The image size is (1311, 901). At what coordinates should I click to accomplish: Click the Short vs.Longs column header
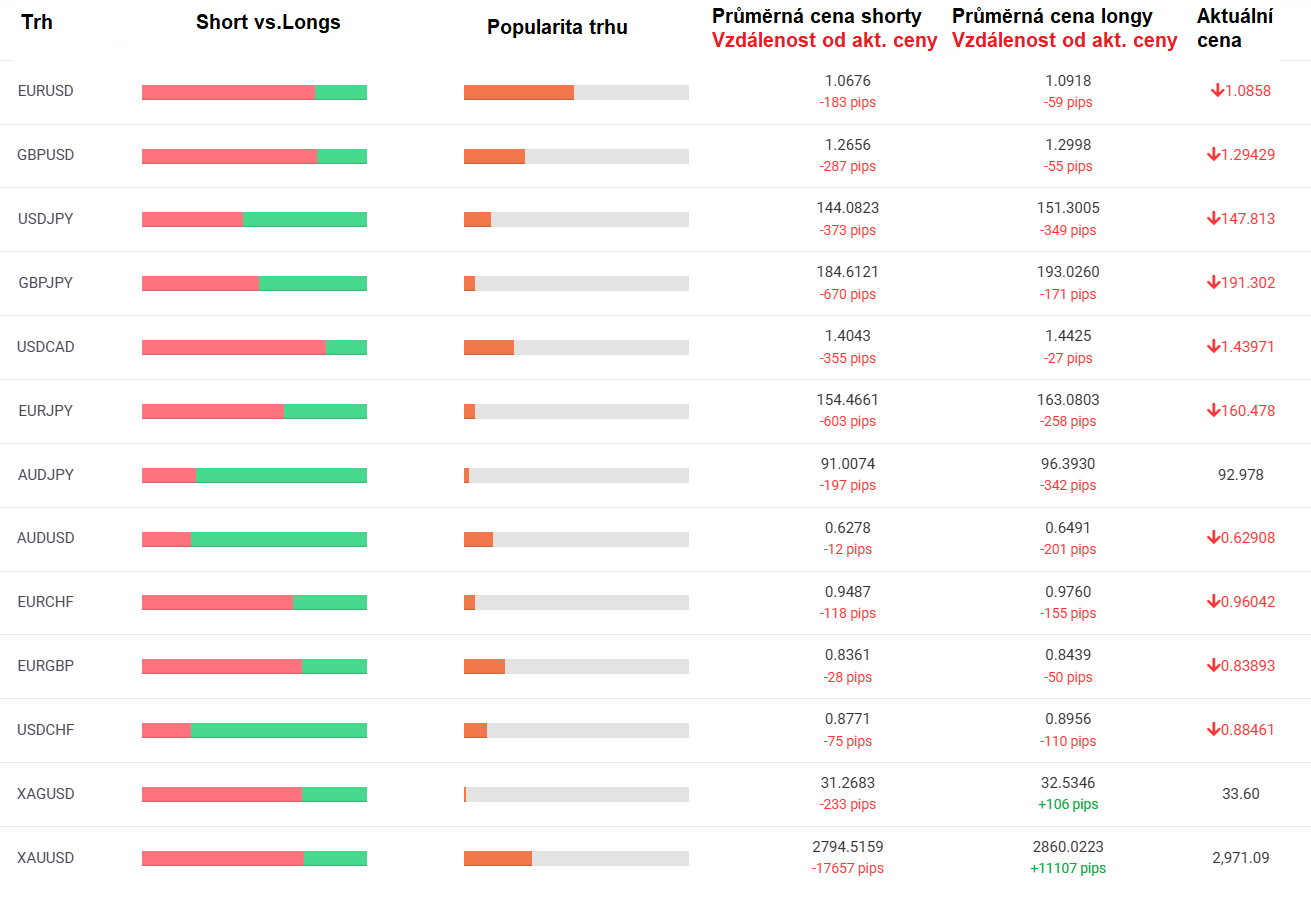coord(268,22)
